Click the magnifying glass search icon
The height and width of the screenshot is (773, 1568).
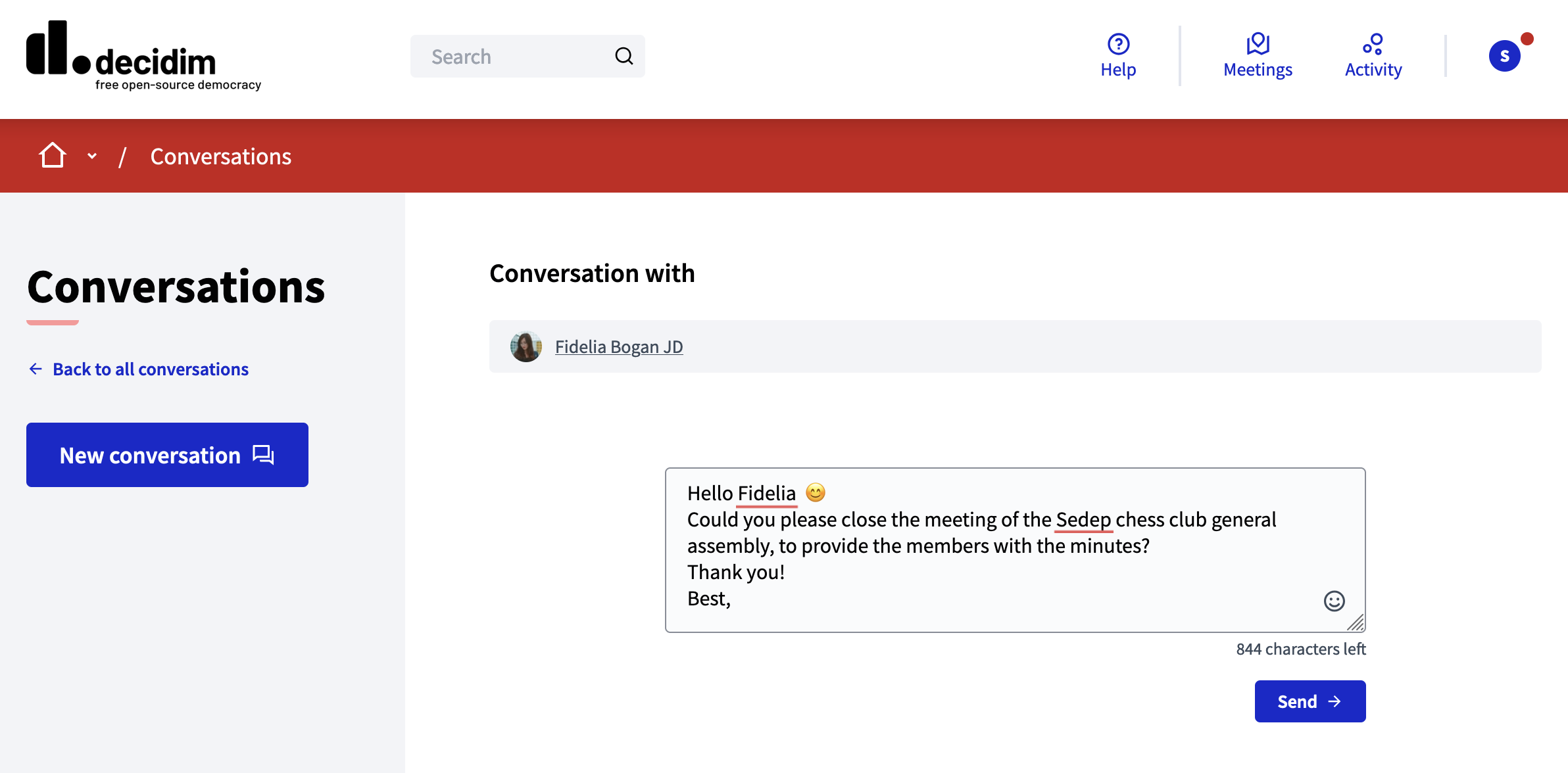[623, 56]
